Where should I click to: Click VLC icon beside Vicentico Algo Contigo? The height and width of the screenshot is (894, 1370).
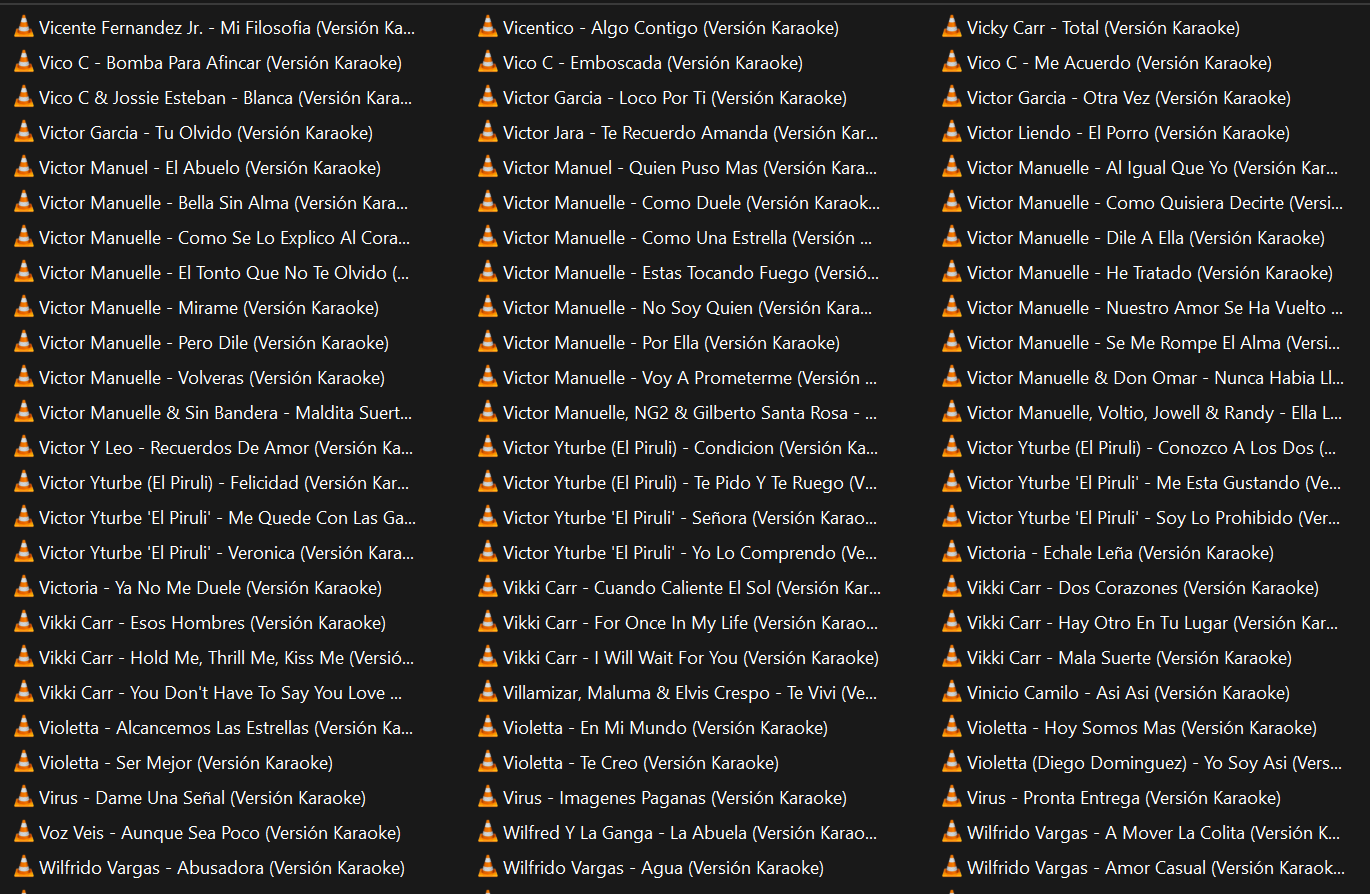[488, 27]
